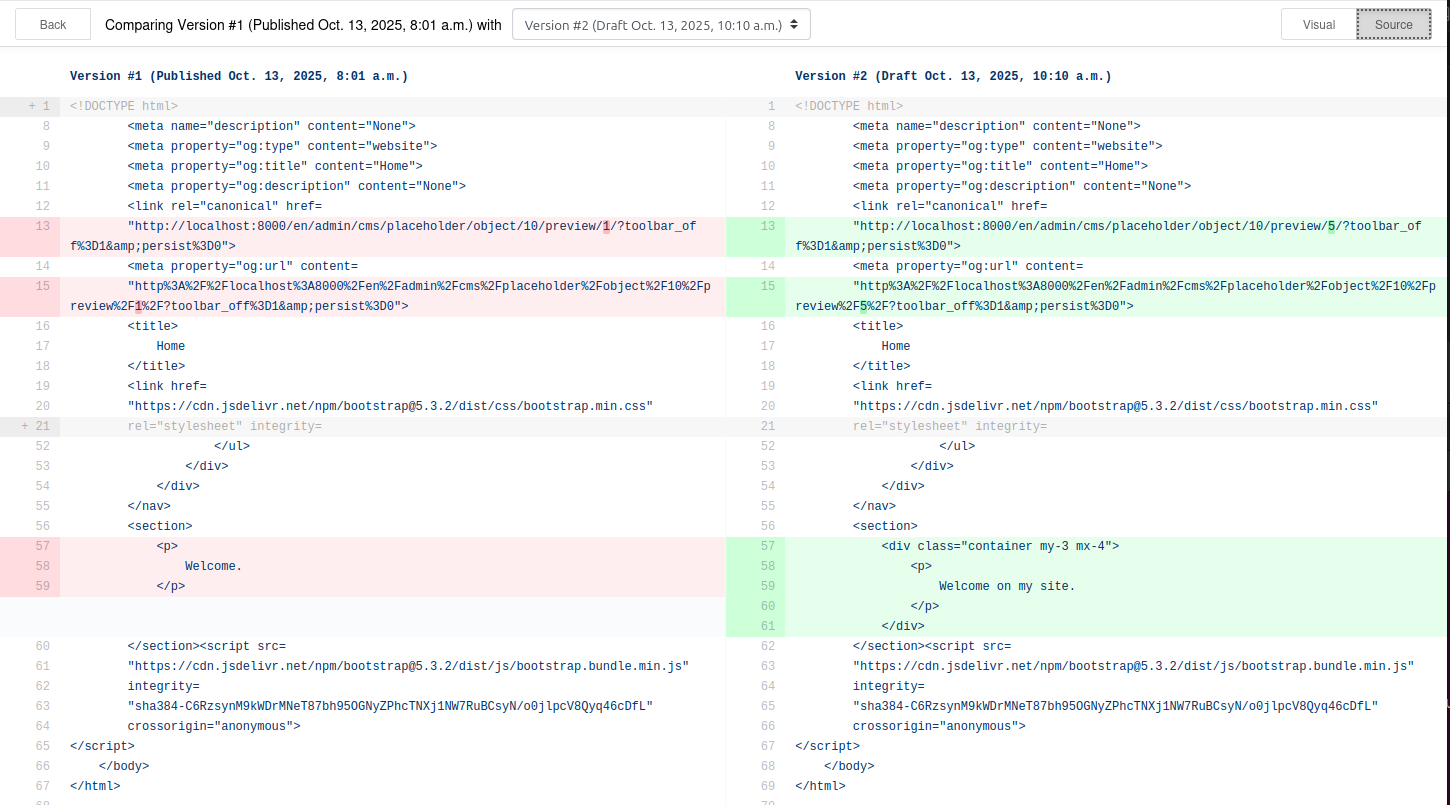Screen dimensions: 1450x805
Task: Click collapsed DOCTYPE line in Version #1 pane
Action: coord(124,106)
